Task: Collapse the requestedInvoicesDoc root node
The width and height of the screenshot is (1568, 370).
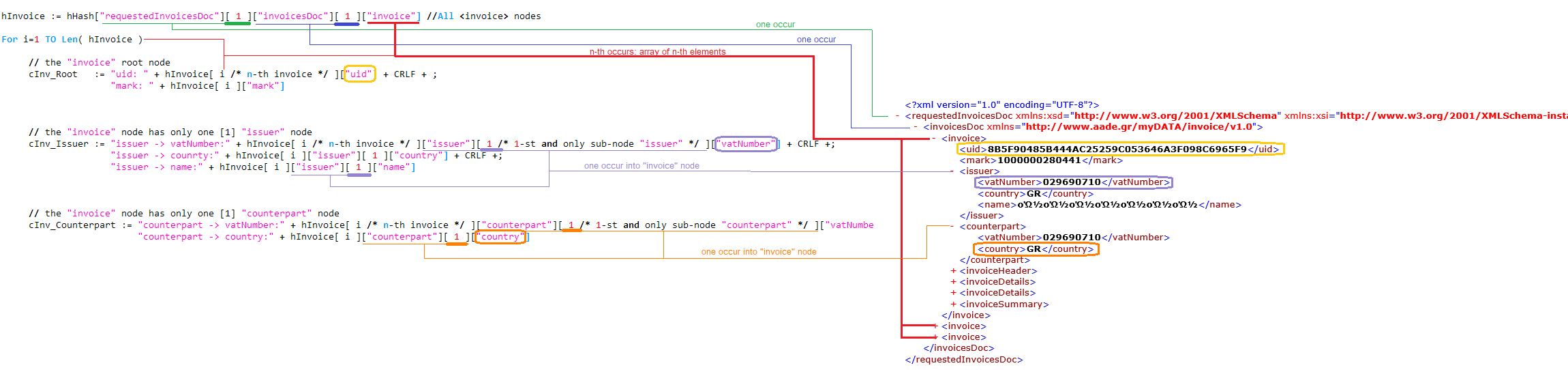Action: pos(897,116)
